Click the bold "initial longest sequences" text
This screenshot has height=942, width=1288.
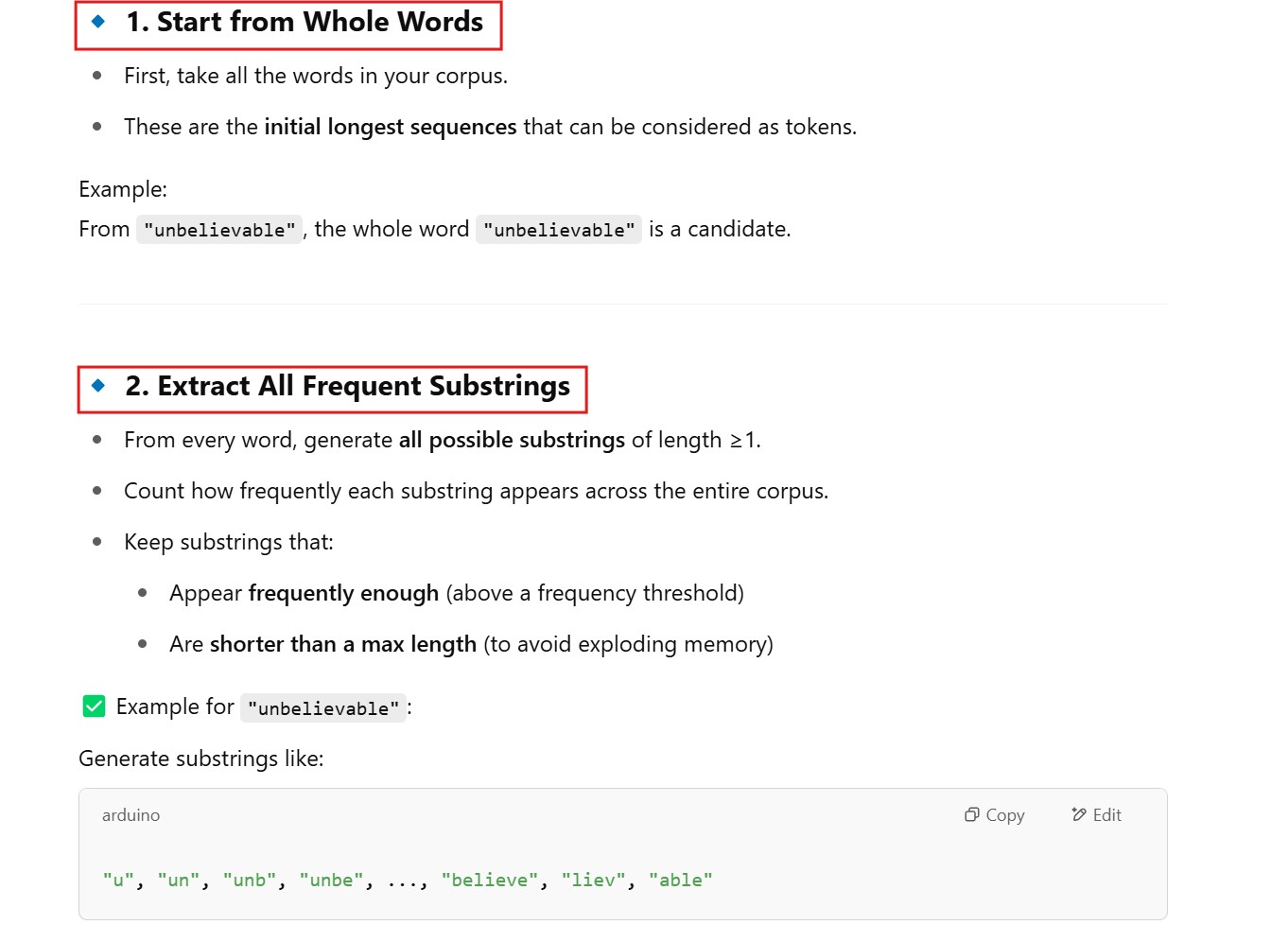pyautogui.click(x=390, y=127)
